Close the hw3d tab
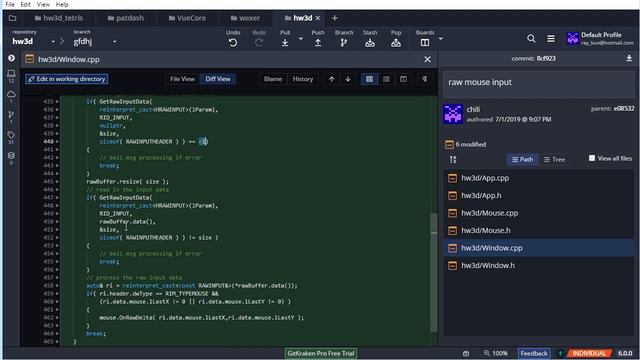Screen dimensions: 640x360 (318, 18)
